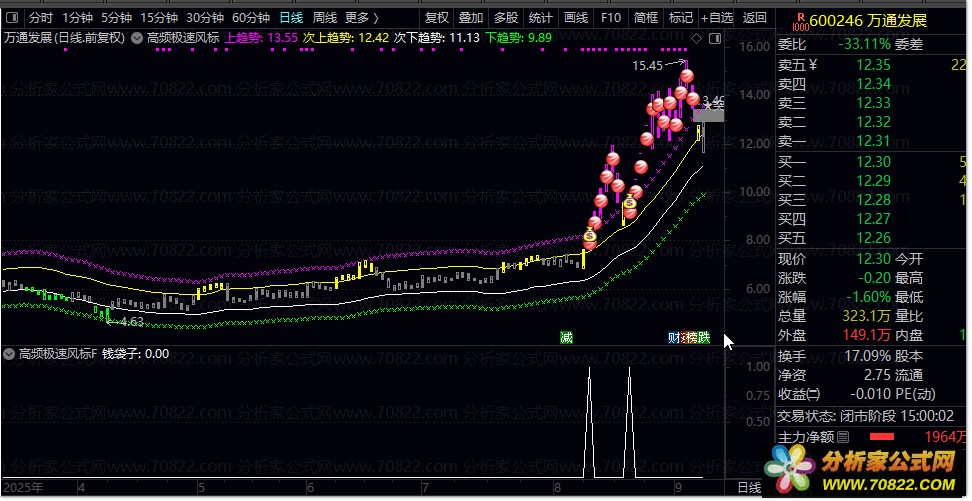Click the diamond icon in chart header
Image resolution: width=972 pixels, height=501 pixels.
point(697,37)
